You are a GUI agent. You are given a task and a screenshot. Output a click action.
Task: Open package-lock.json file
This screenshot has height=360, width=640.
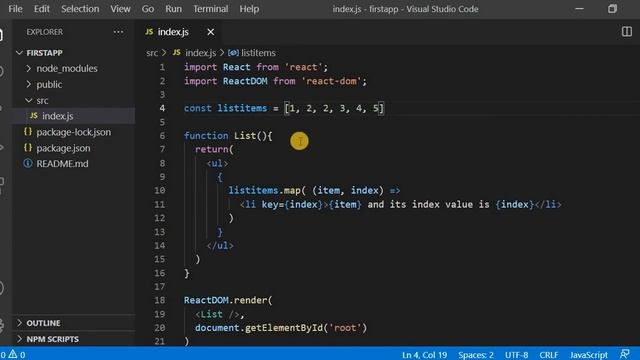(x=73, y=132)
